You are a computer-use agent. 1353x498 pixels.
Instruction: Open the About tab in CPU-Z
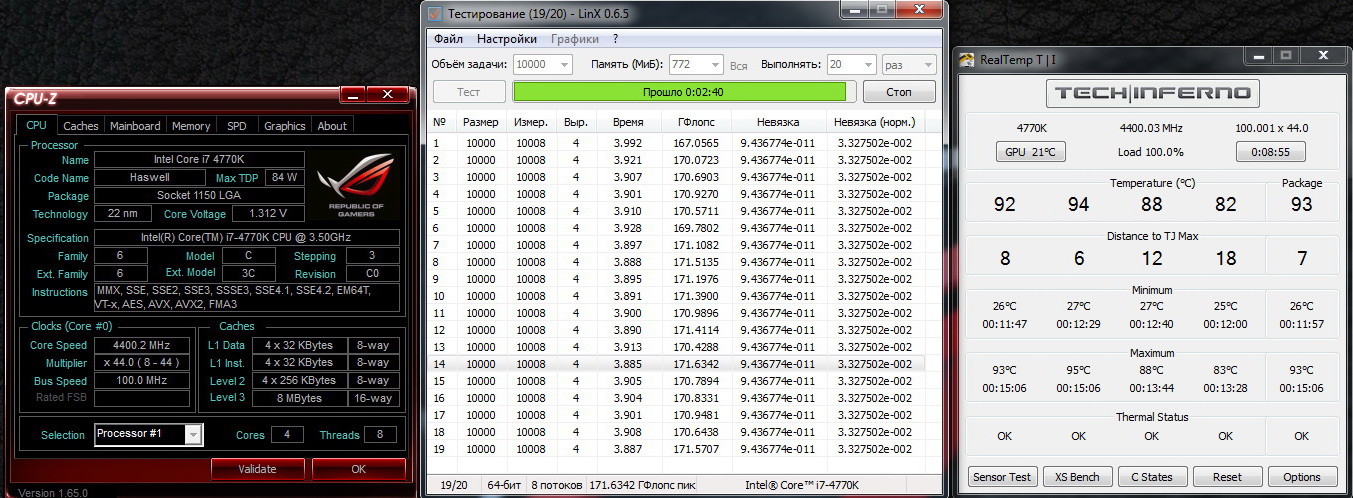[x=332, y=126]
